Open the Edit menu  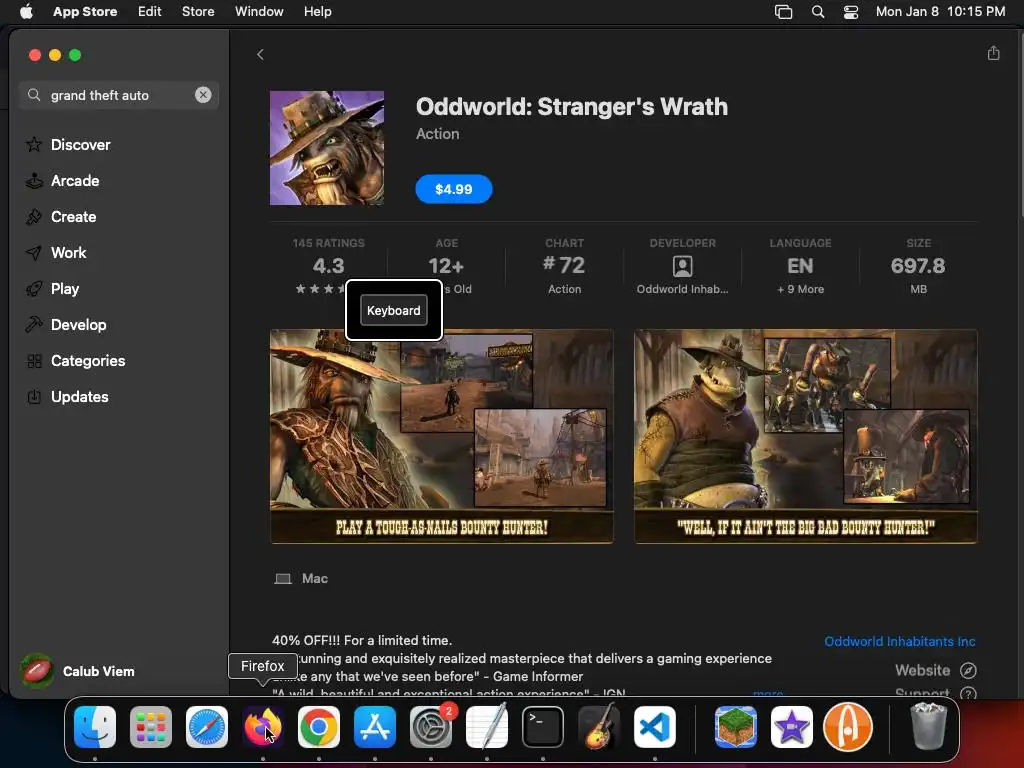pos(150,11)
